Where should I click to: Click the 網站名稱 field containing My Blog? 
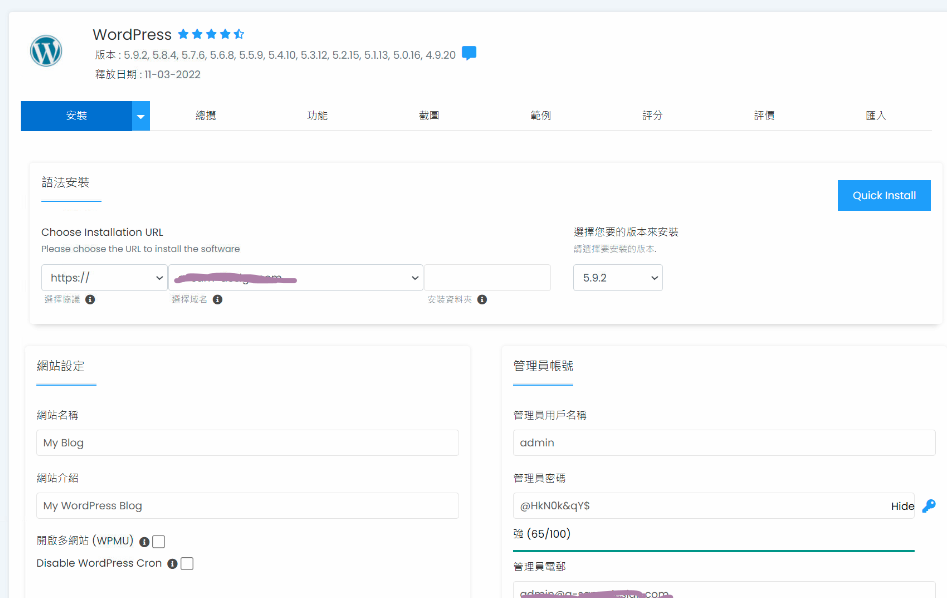[247, 443]
